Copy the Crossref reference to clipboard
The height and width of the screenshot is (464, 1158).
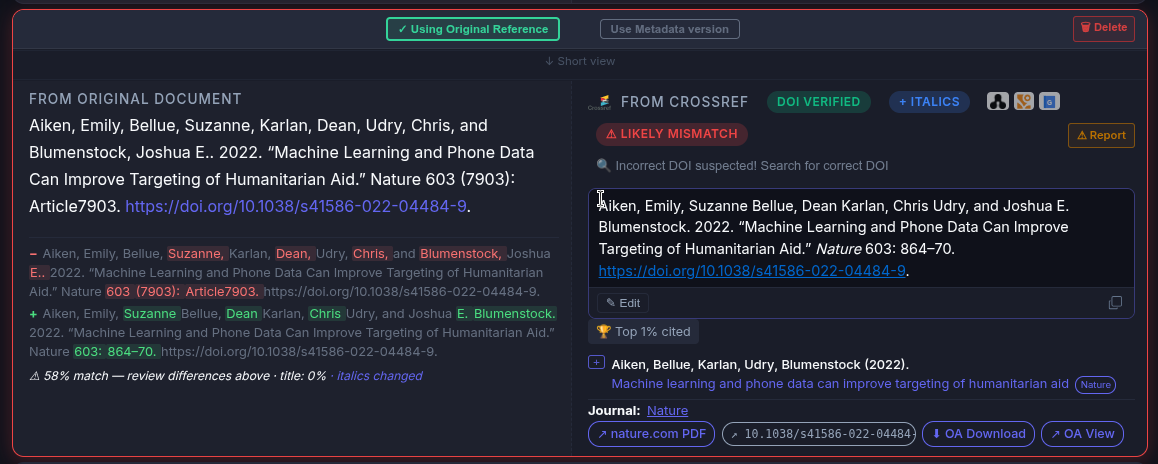click(1115, 303)
